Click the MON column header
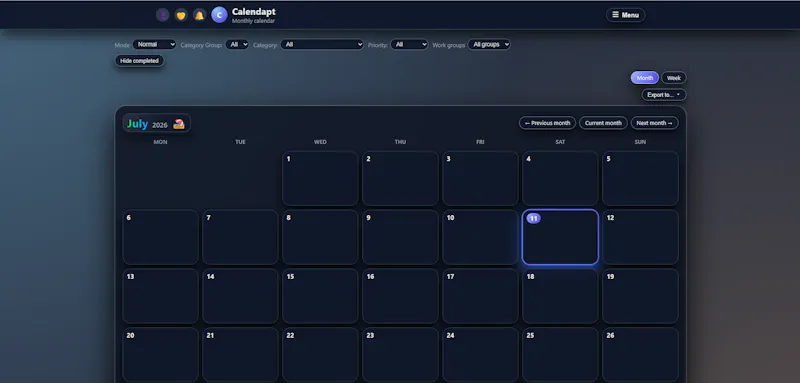Image resolution: width=800 pixels, height=383 pixels. (x=161, y=142)
